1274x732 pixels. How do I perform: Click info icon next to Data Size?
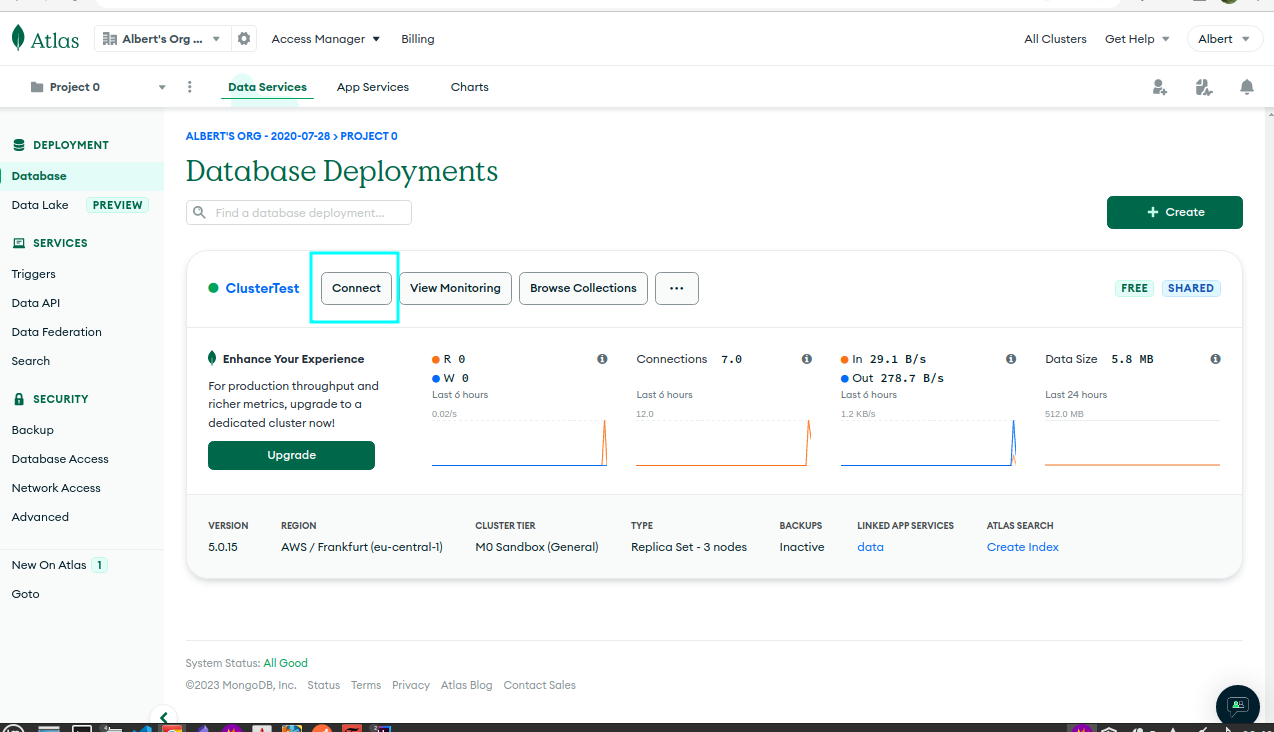1215,359
